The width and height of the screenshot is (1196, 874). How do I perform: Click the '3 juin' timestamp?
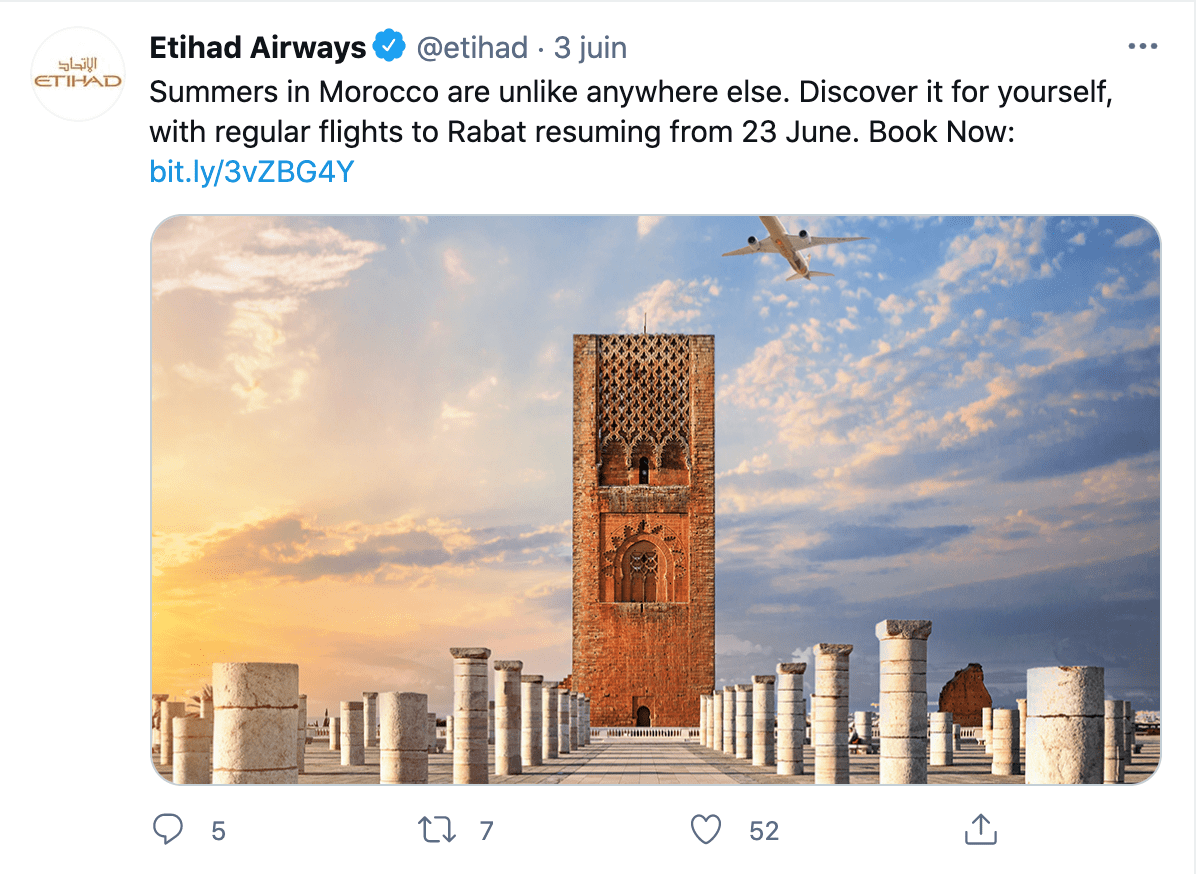591,47
